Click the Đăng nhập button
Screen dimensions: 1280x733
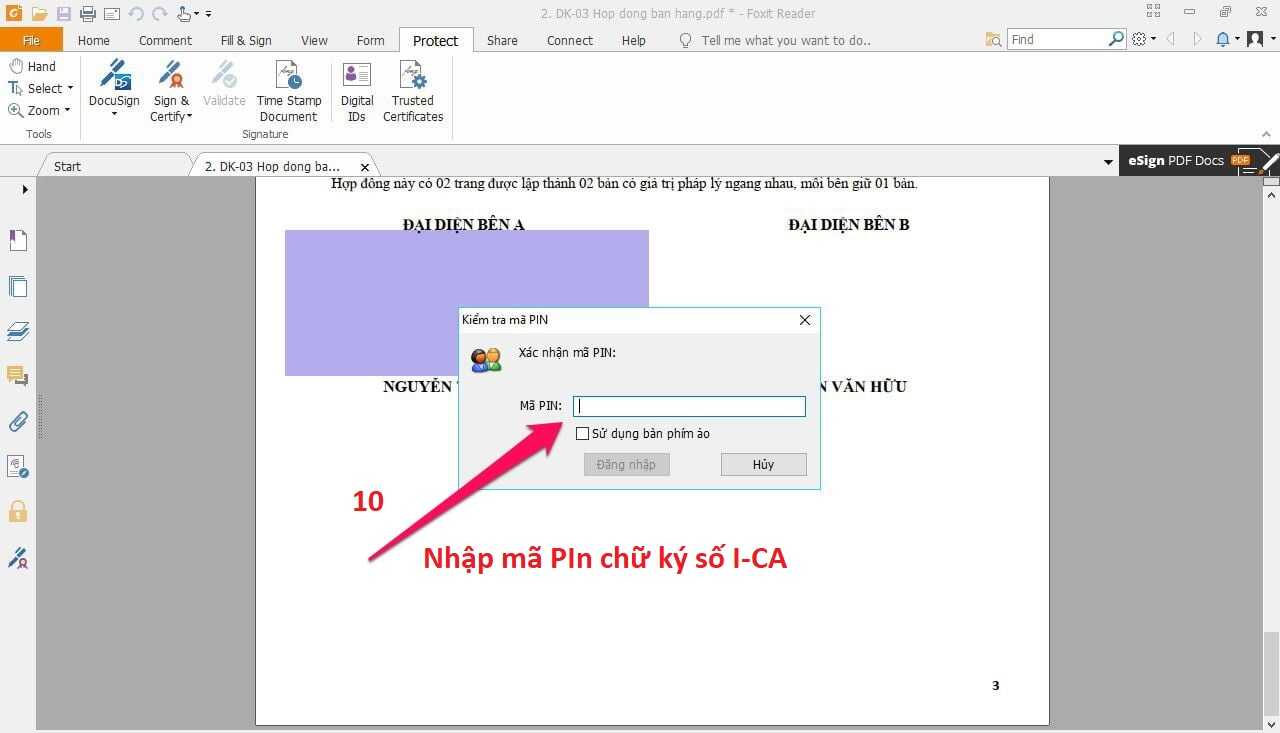click(626, 464)
